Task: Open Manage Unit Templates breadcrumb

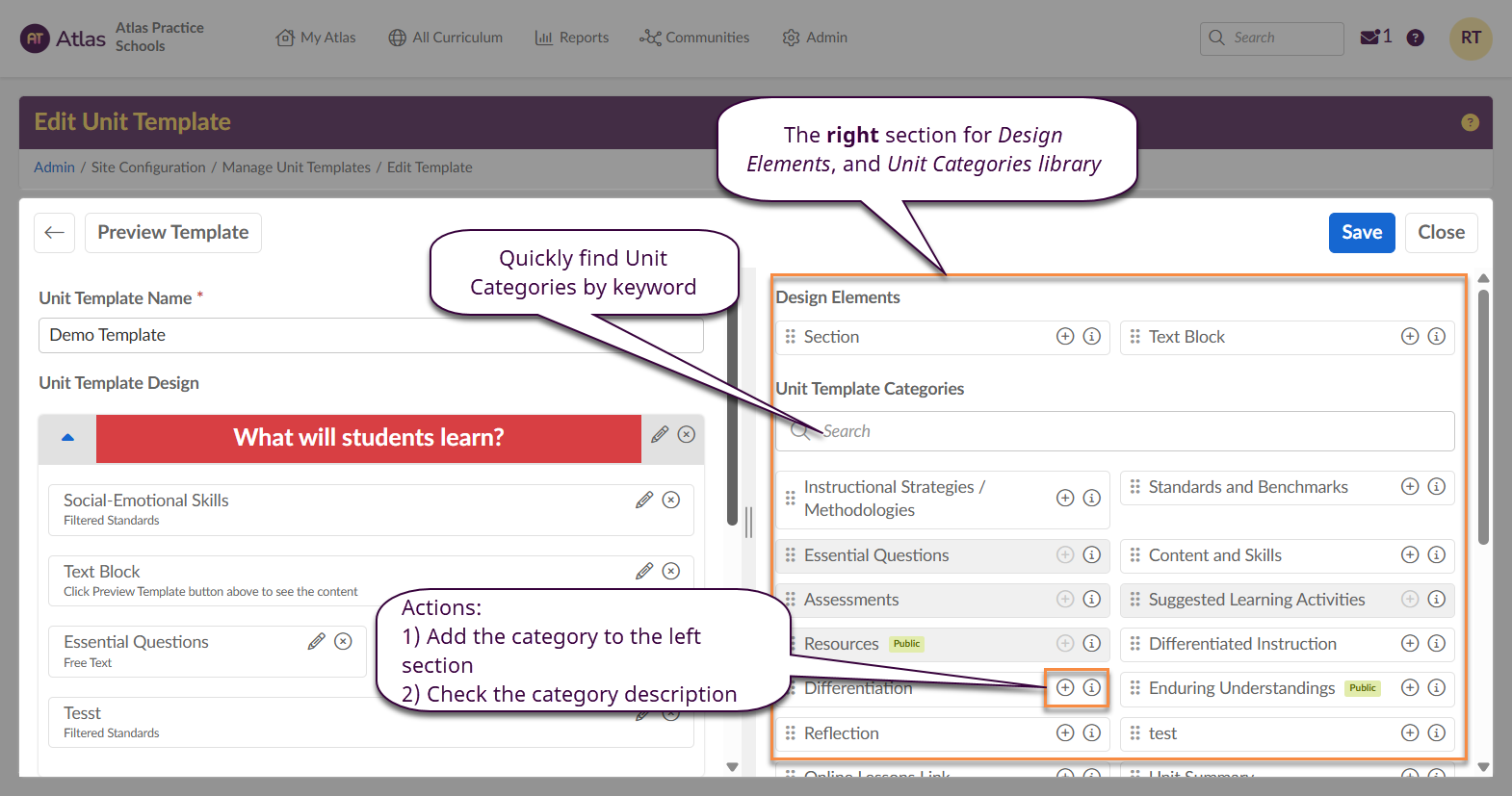Action: click(297, 167)
